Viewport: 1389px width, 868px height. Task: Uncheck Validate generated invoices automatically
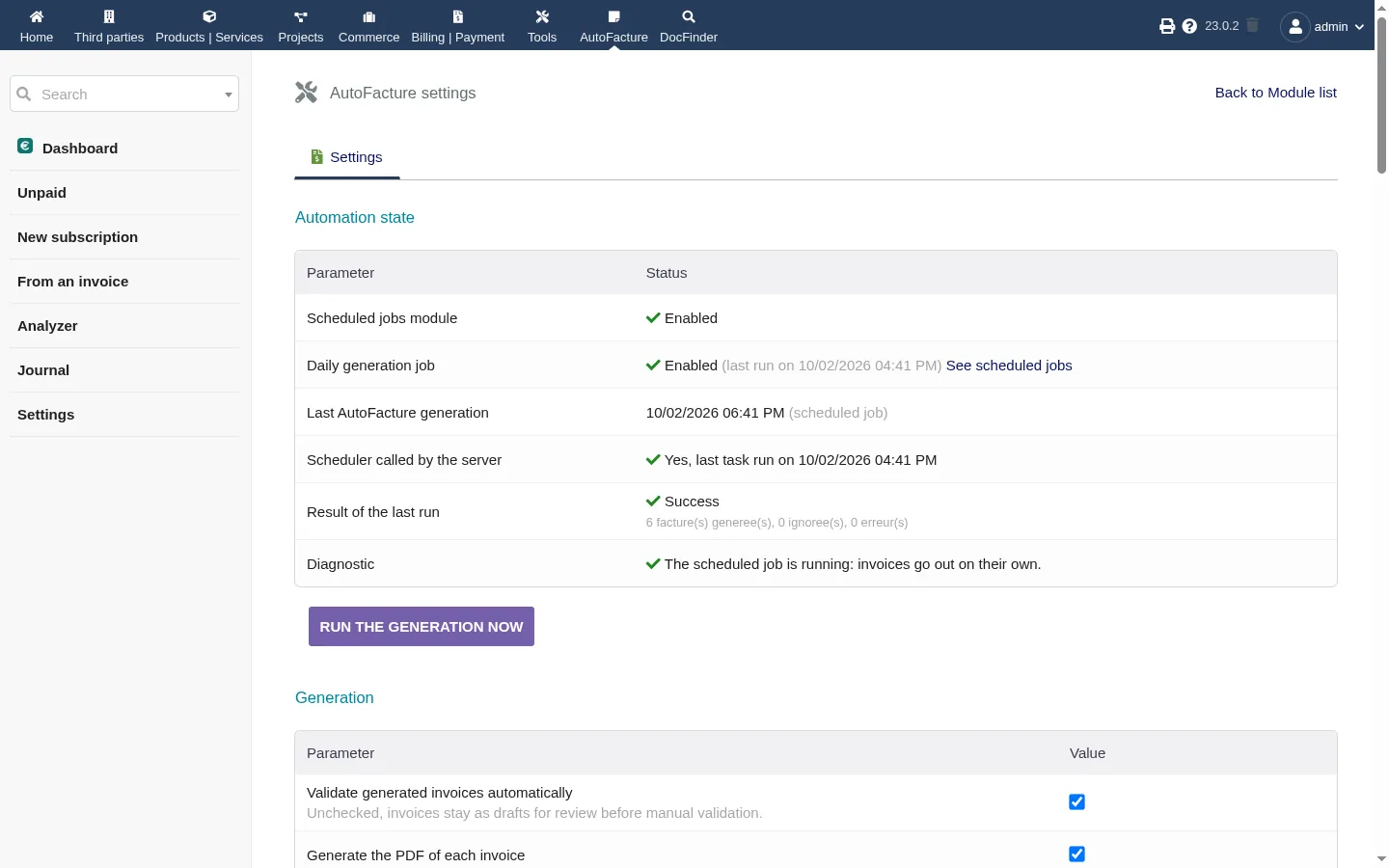(1077, 802)
